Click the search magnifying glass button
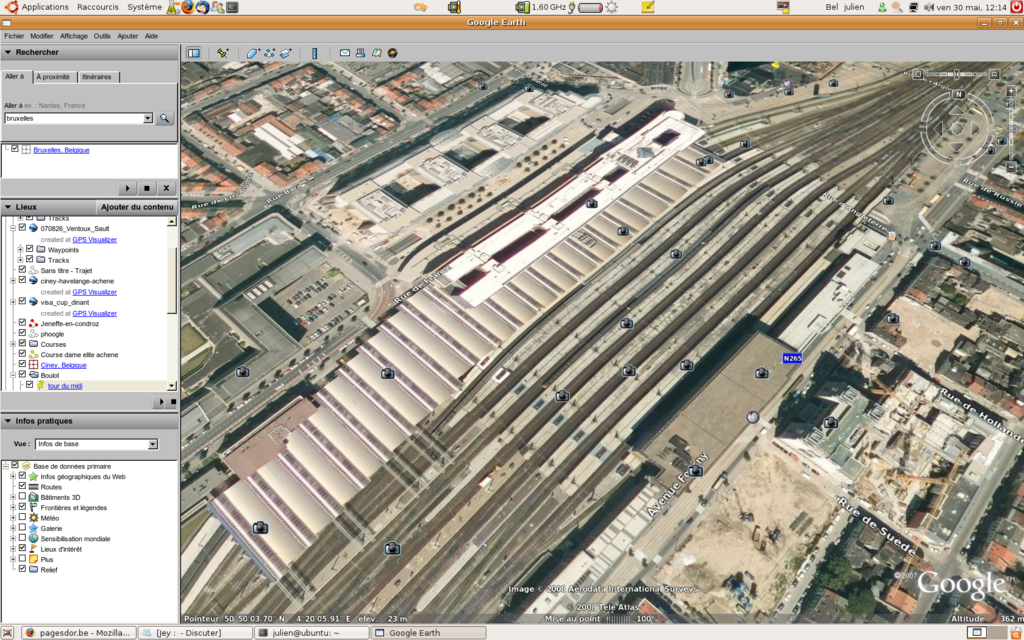 coord(164,118)
